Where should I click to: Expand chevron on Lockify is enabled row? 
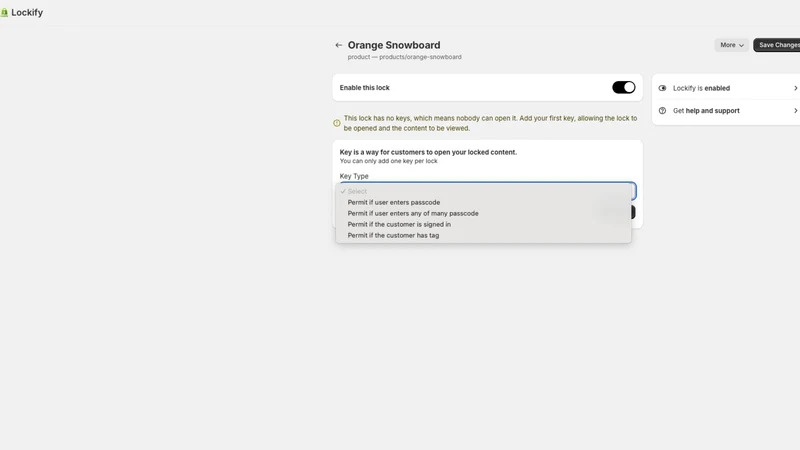point(795,88)
